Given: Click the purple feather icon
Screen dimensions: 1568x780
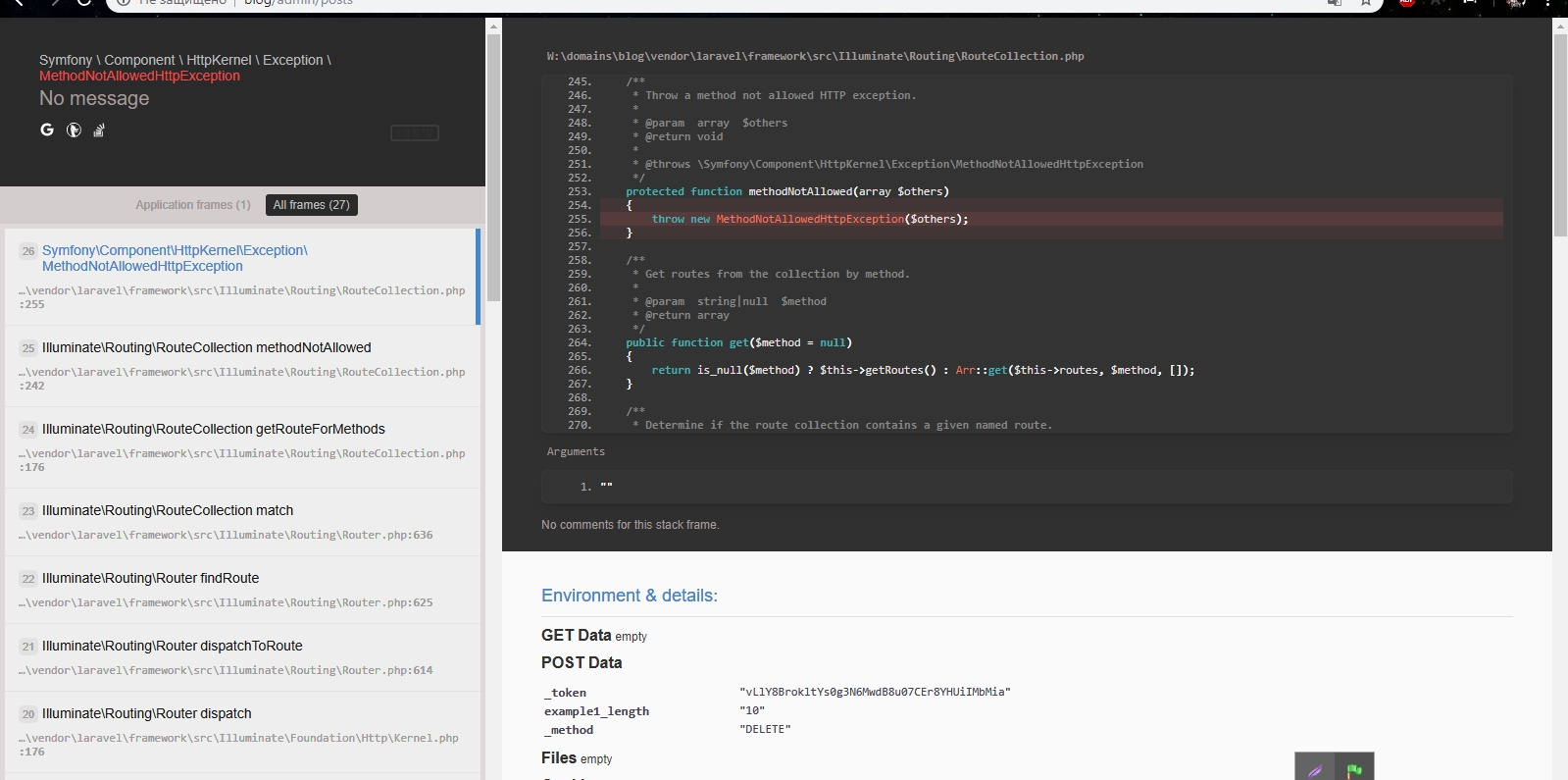Looking at the screenshot, I should pos(1315,770).
